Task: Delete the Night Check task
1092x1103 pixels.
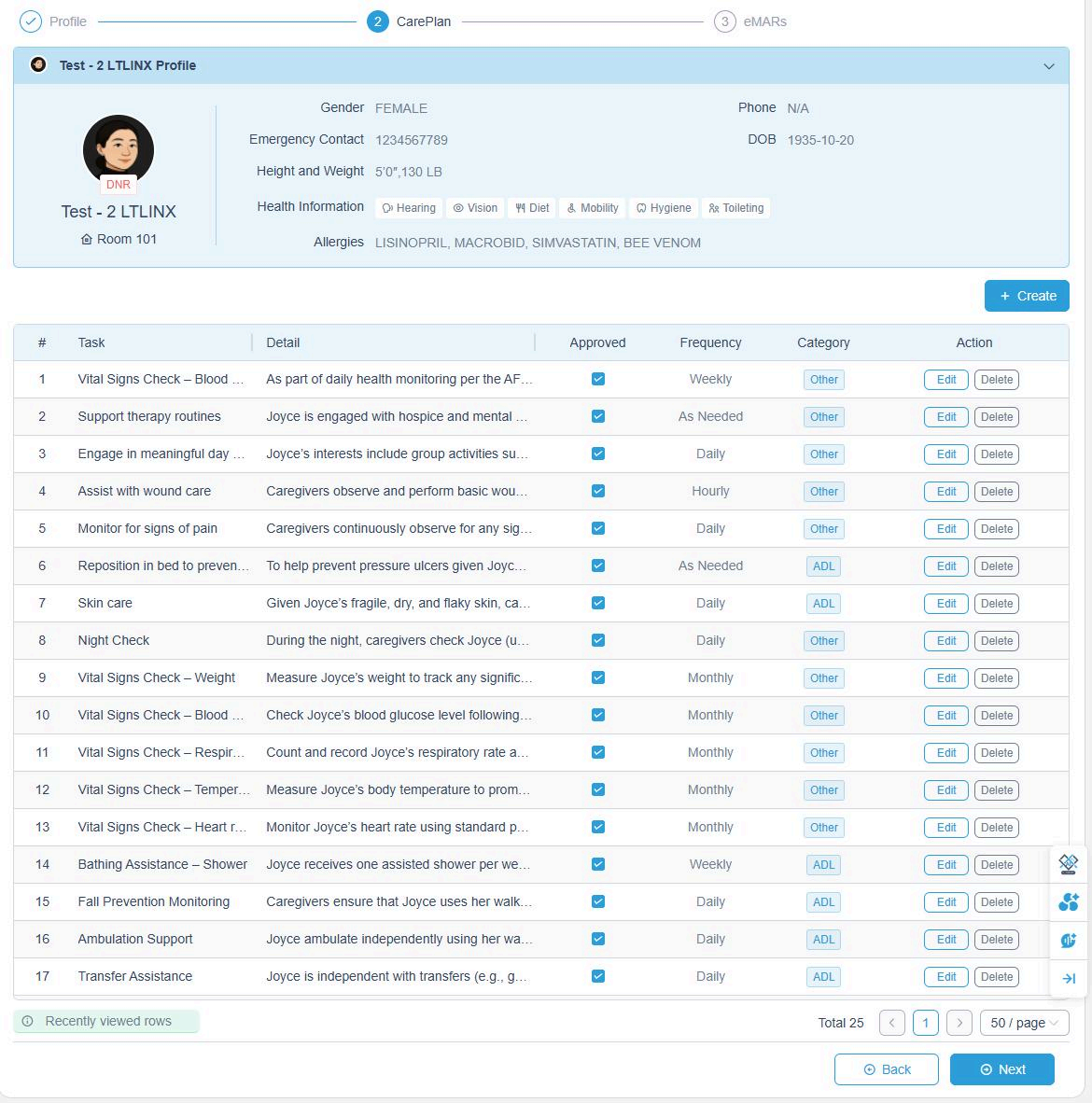Action: tap(996, 641)
